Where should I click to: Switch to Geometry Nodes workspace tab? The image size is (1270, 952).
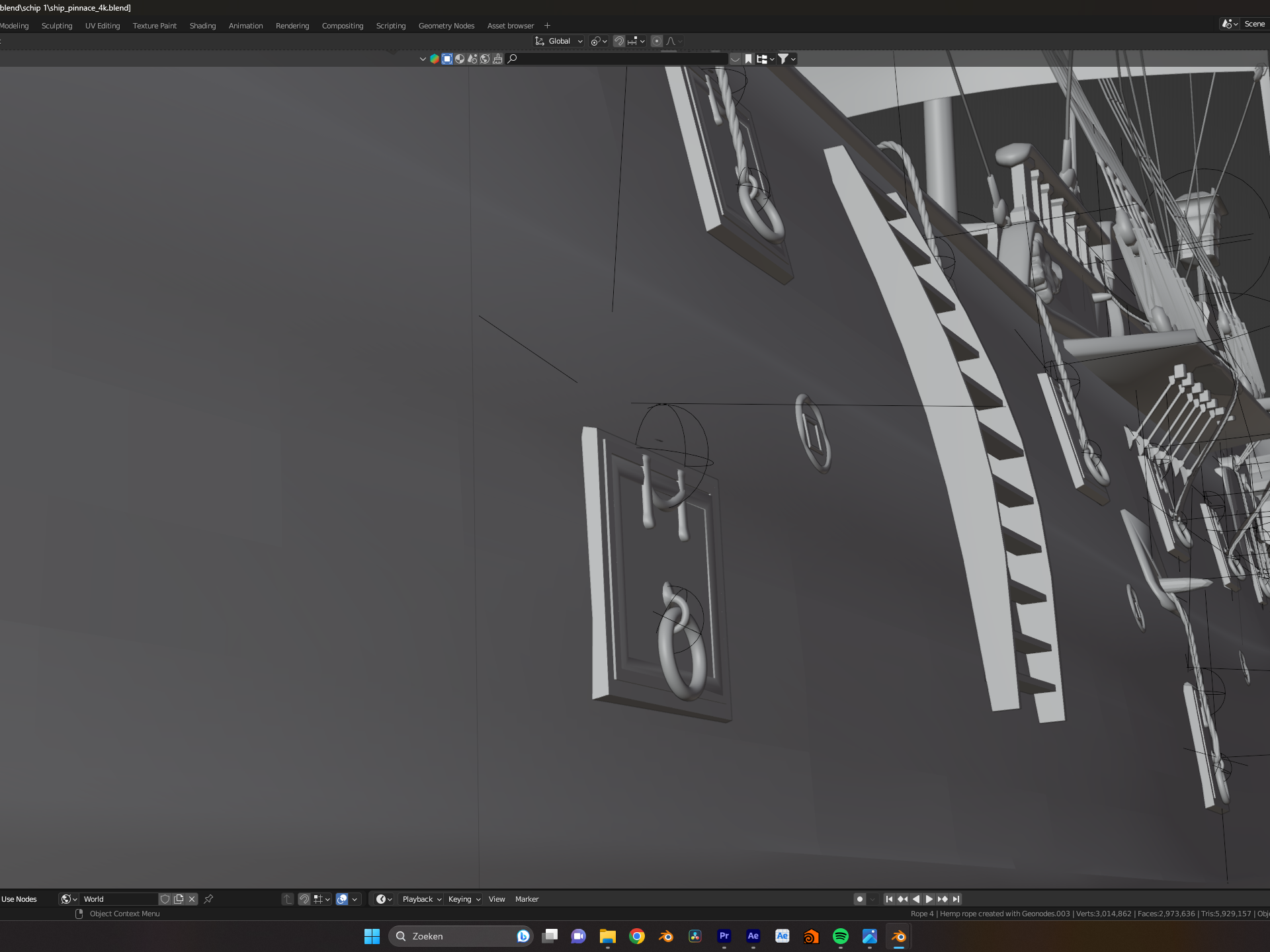(446, 26)
